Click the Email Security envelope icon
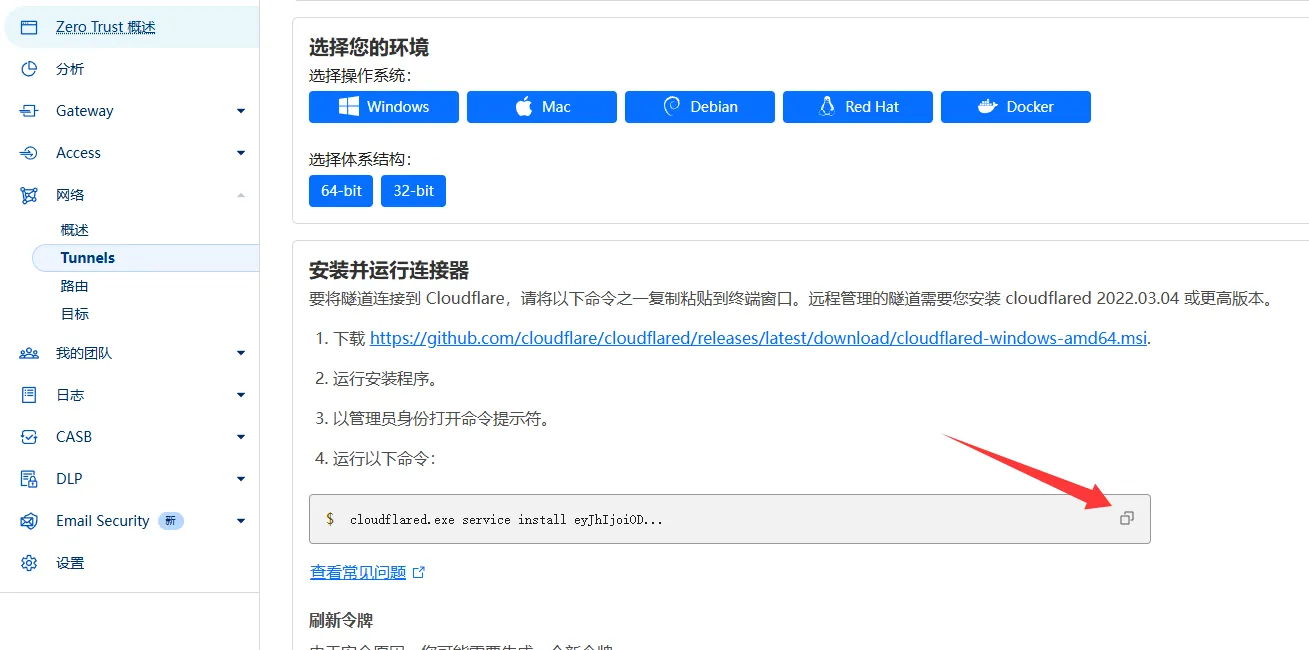Viewport: 1309px width, 650px height. coord(29,521)
